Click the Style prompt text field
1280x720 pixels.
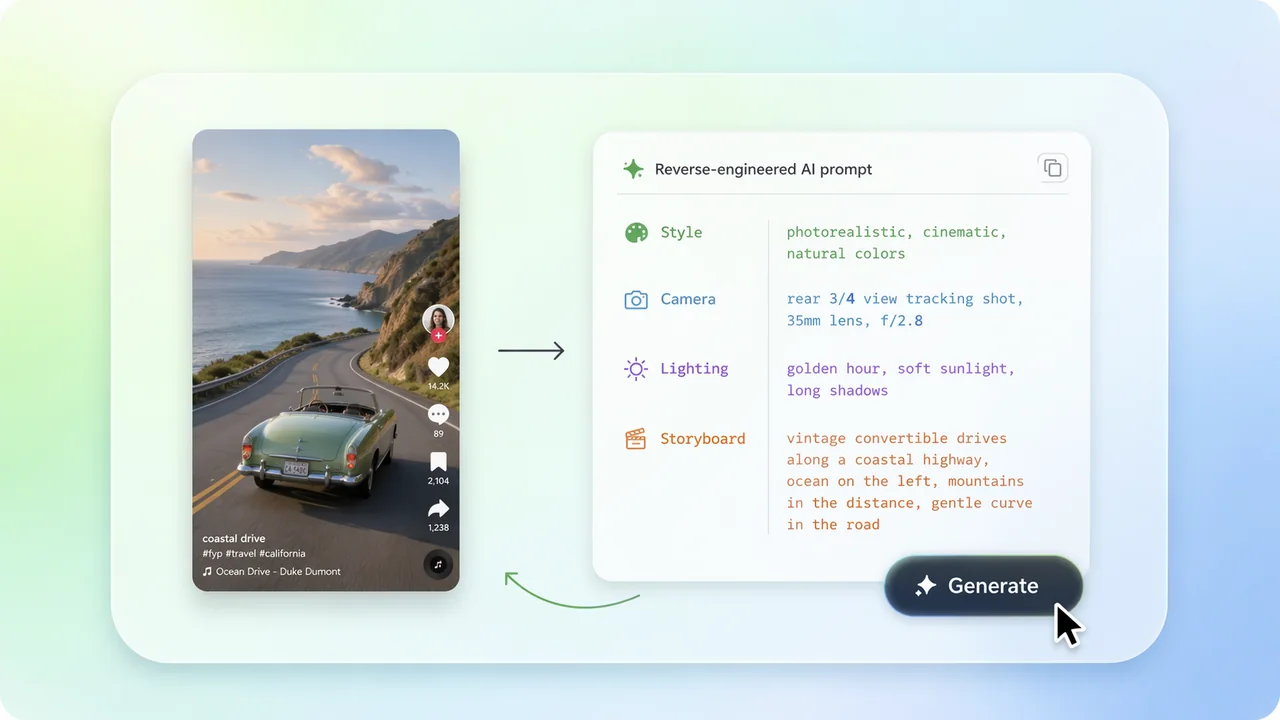(x=896, y=243)
